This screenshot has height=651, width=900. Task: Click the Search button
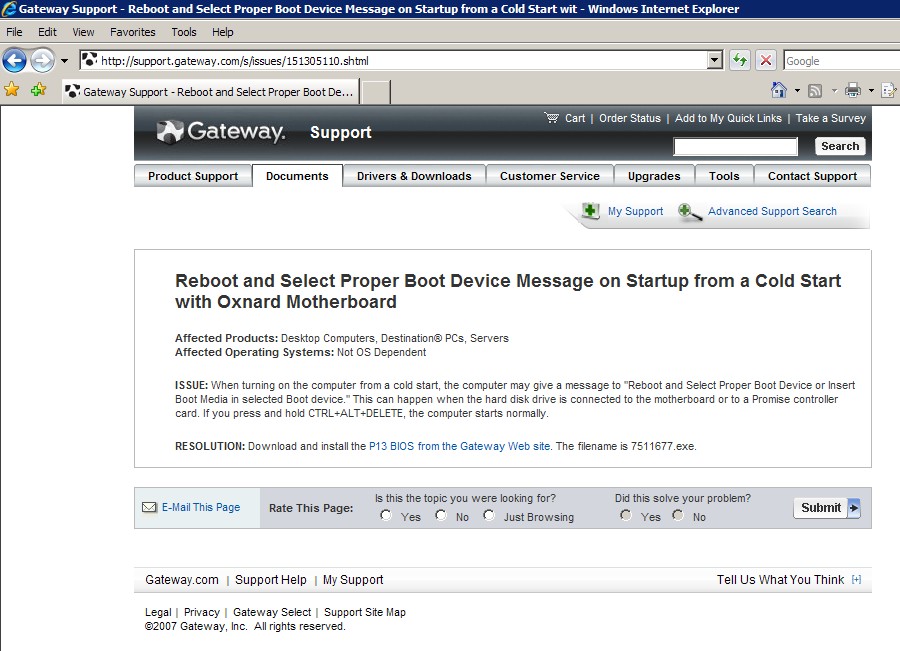[840, 146]
